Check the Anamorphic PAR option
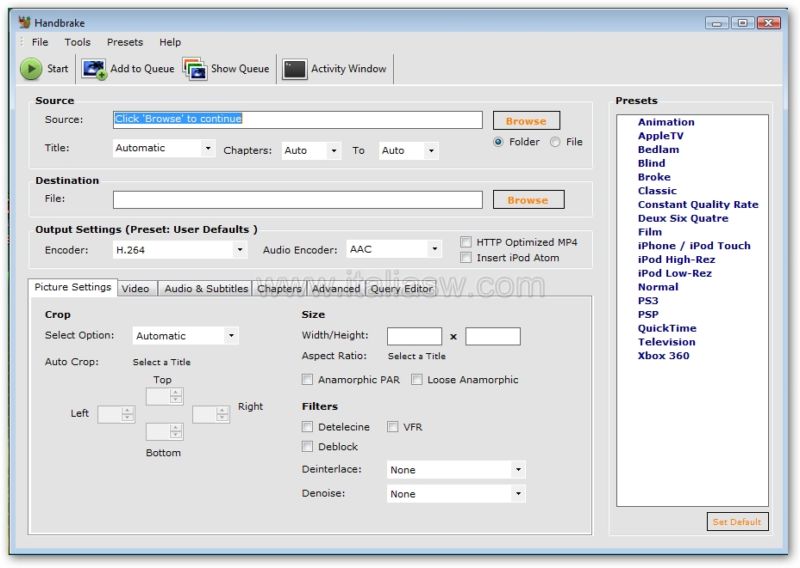800x568 pixels. 307,380
